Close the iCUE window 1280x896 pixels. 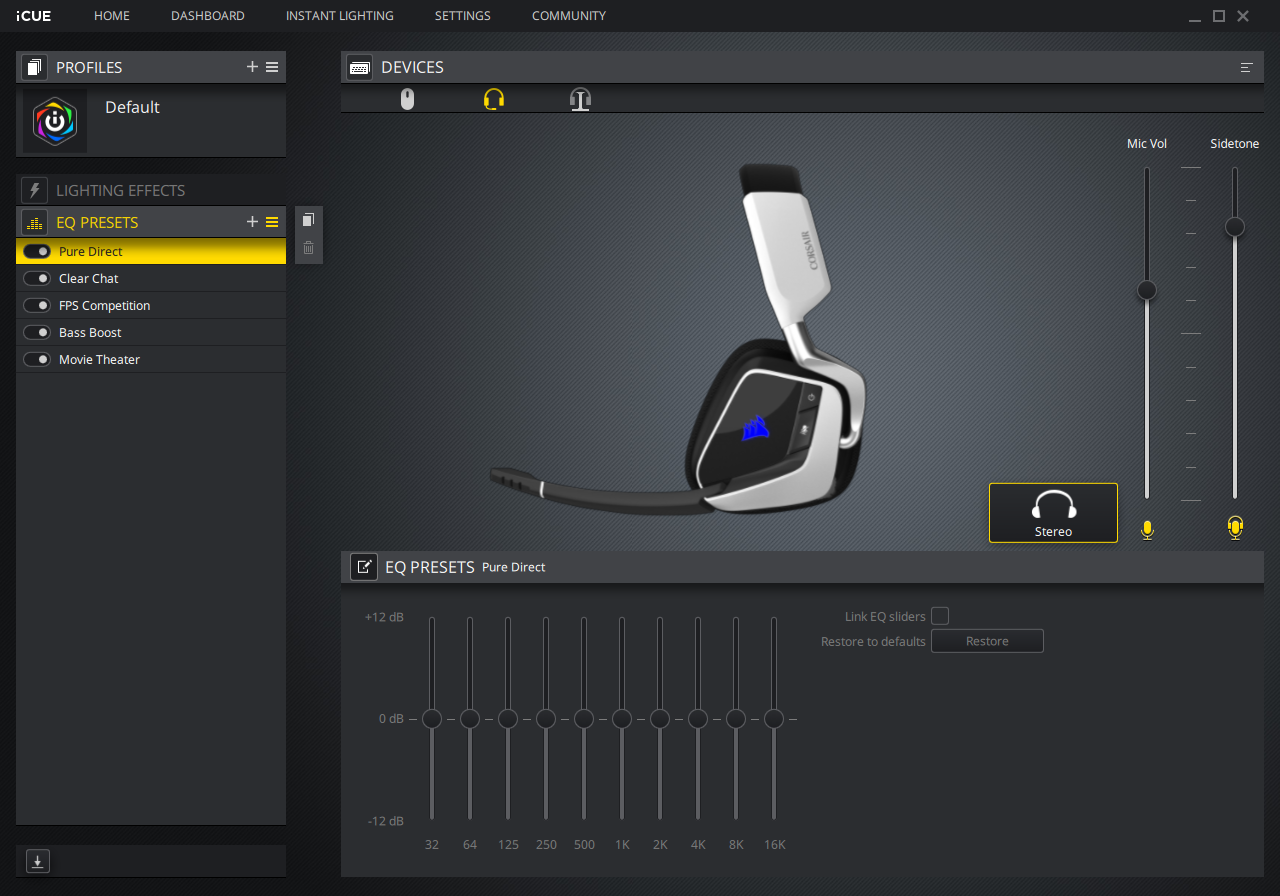pyautogui.click(x=1243, y=16)
